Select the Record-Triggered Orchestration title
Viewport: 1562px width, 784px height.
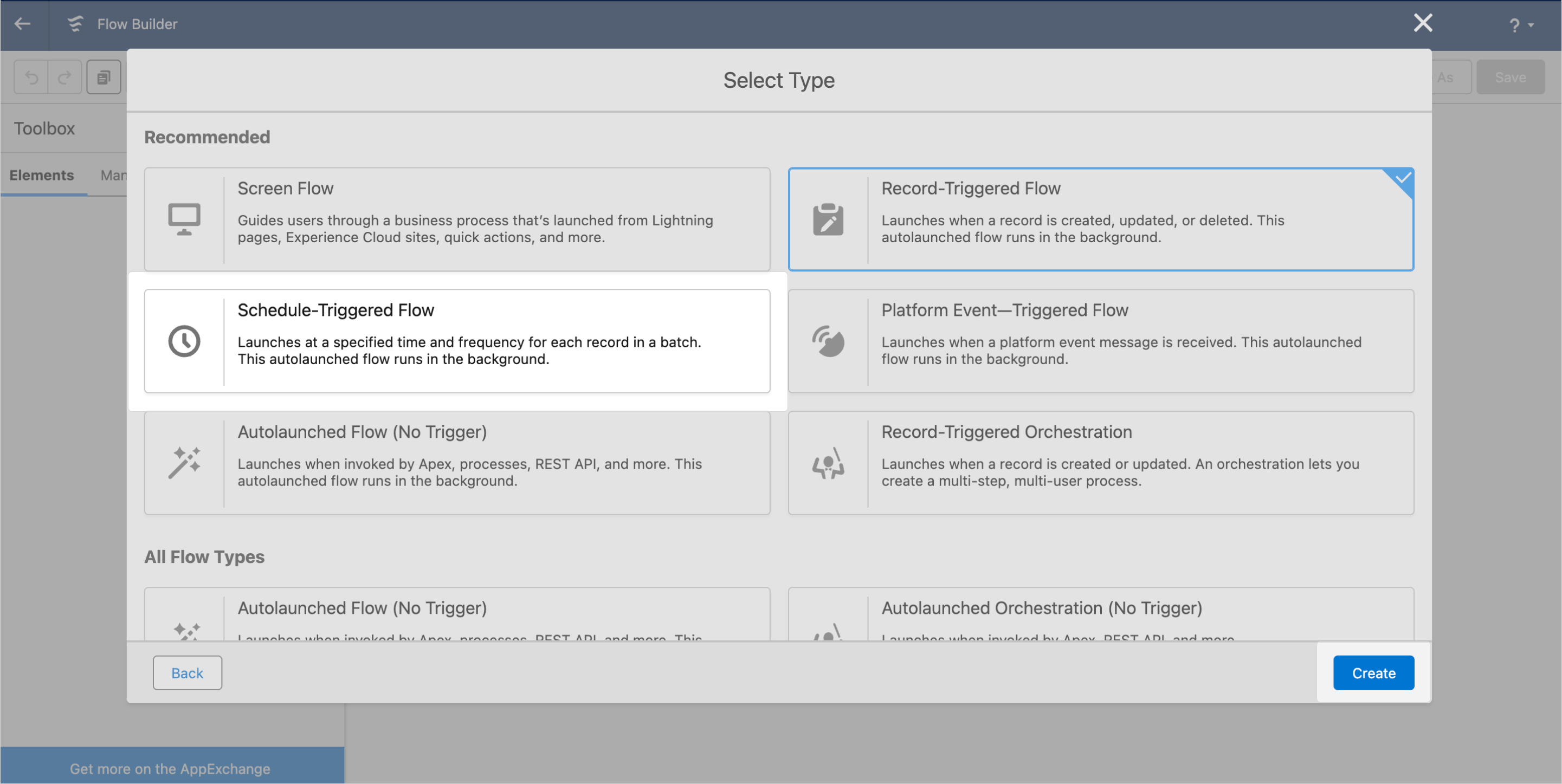[x=1006, y=432]
